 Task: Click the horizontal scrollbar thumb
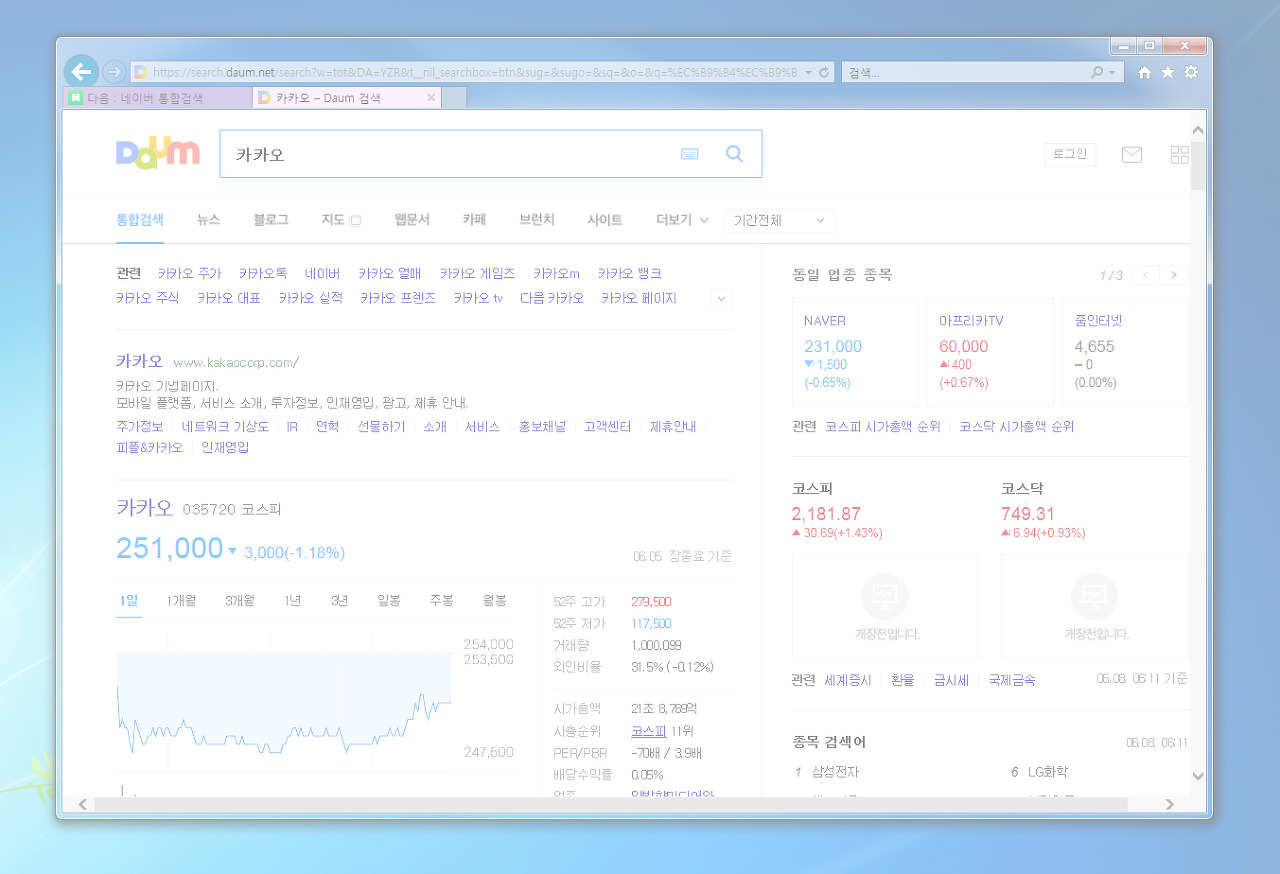point(612,804)
